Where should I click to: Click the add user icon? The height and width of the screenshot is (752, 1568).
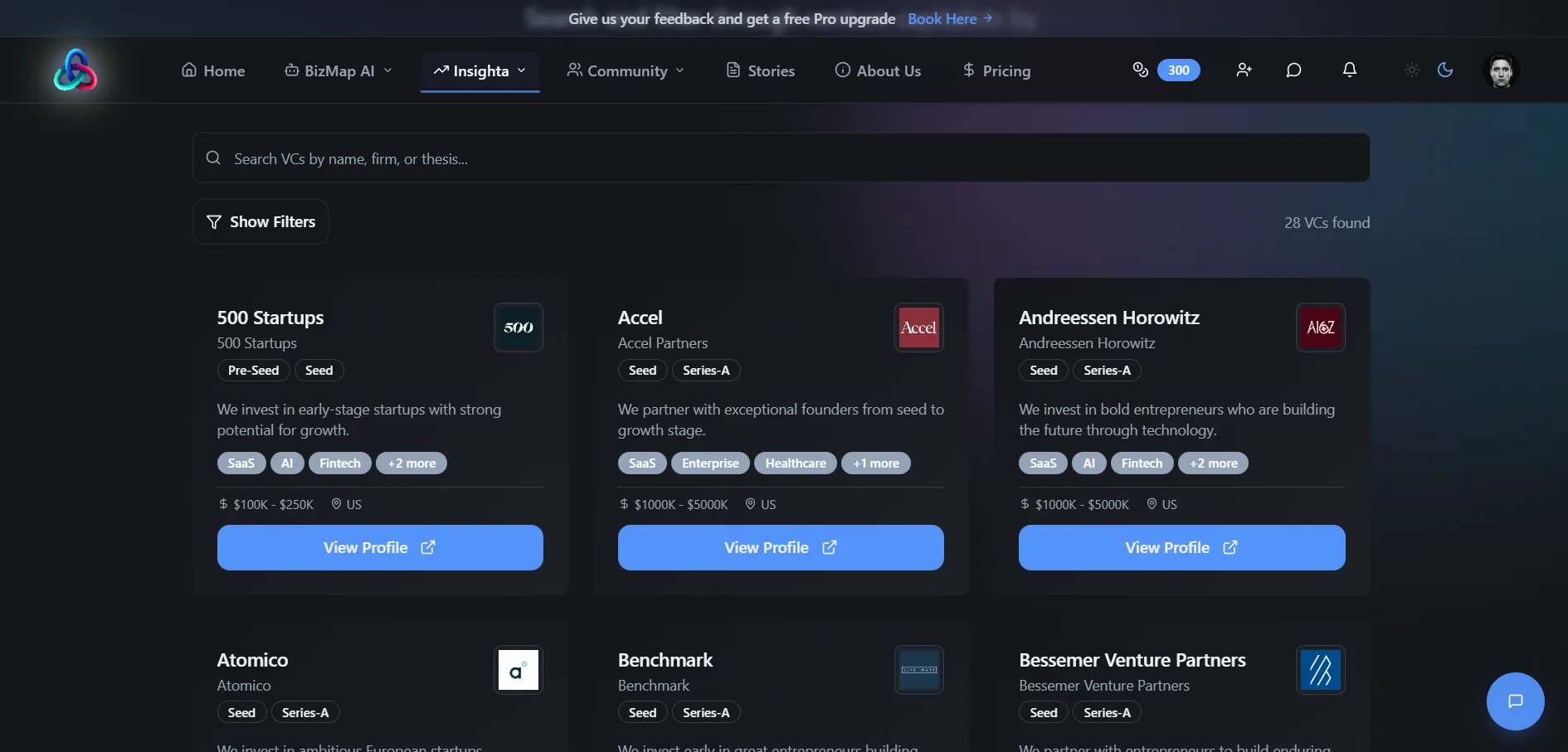(x=1244, y=70)
